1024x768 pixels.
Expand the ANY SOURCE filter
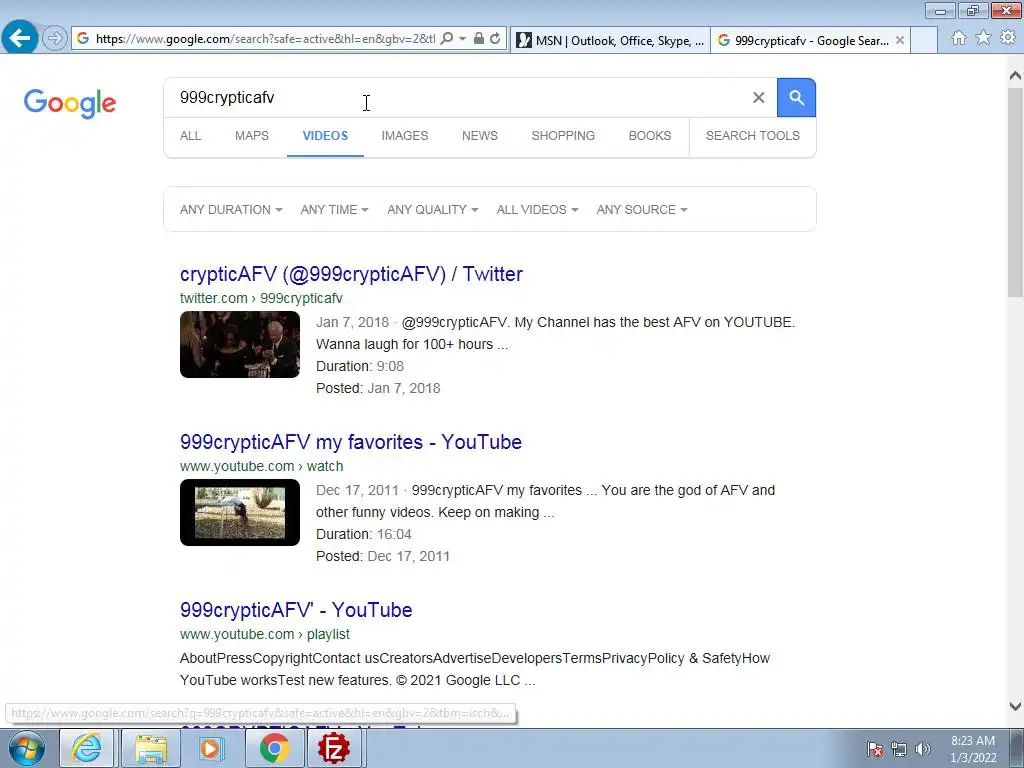pos(641,210)
